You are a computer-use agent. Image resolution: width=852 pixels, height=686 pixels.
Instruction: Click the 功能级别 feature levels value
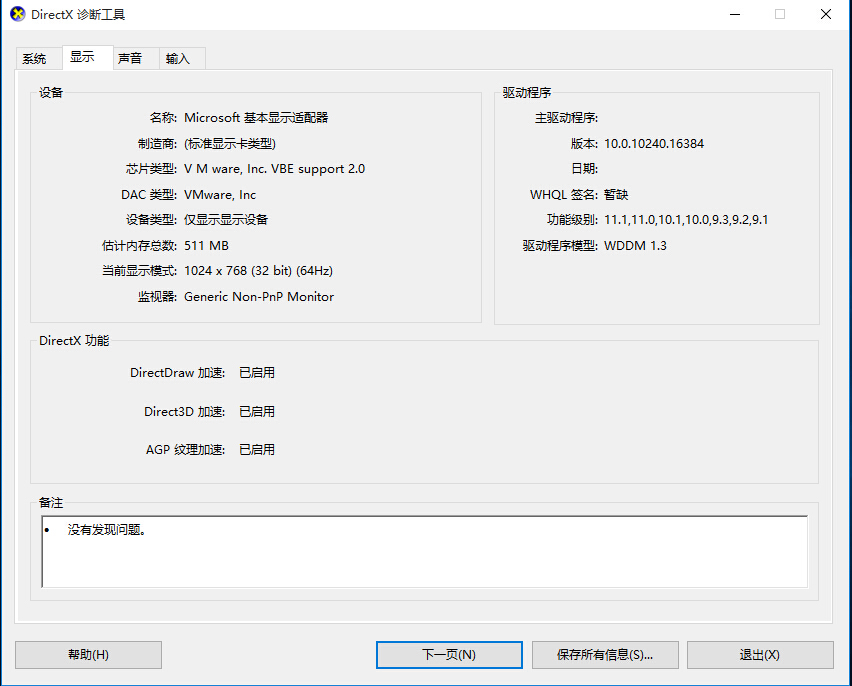tap(684, 219)
